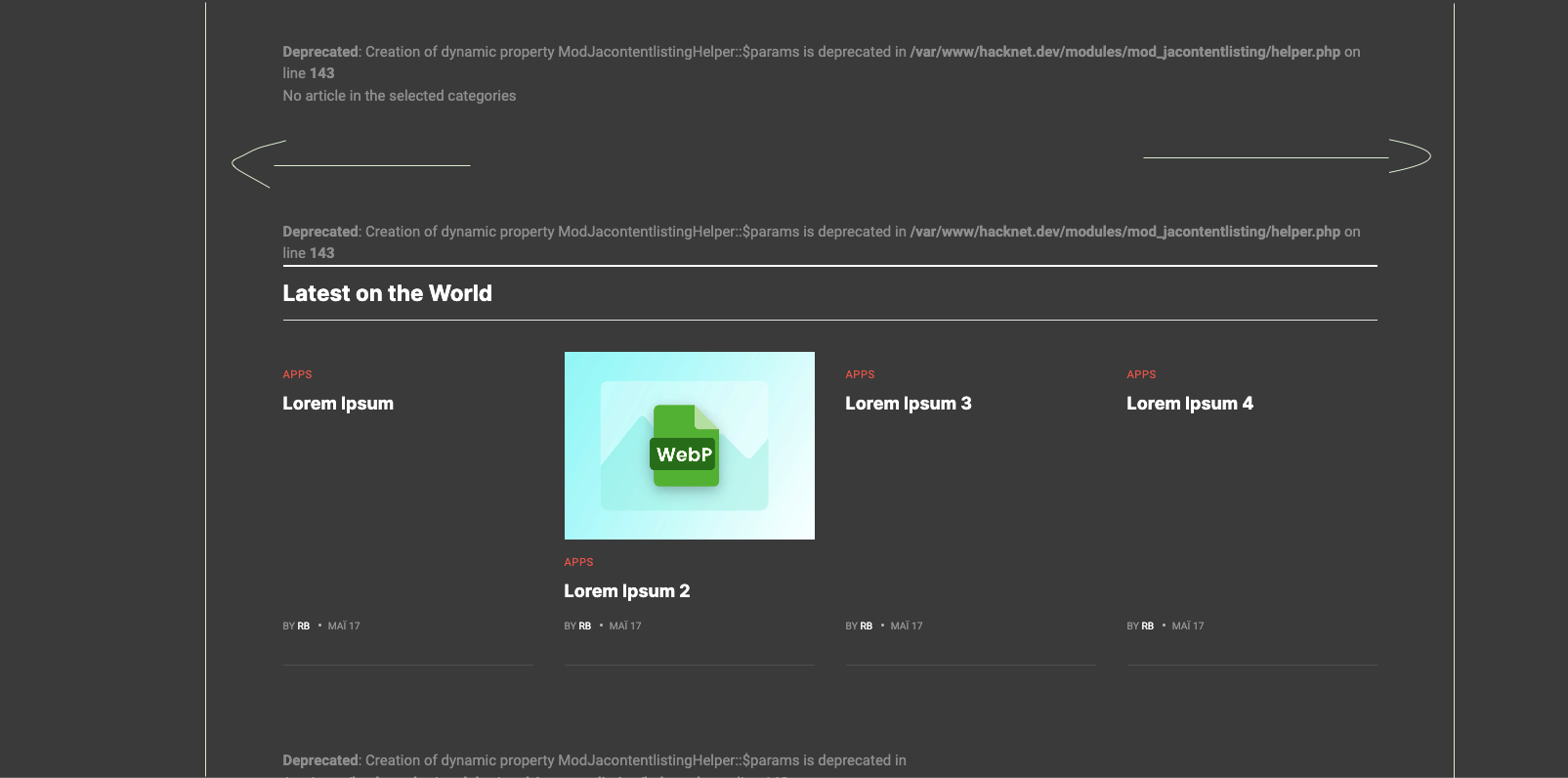The width and height of the screenshot is (1568, 778).
Task: Click the left previous-slide arrow
Action: [256, 163]
